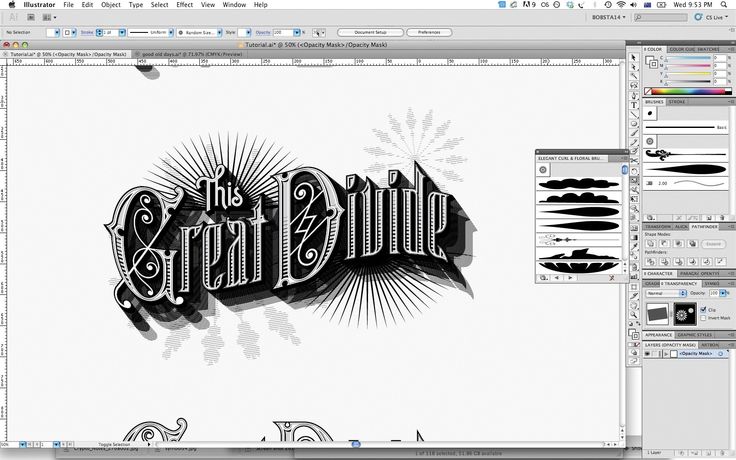Screen dimensions: 736x460
Task: Expand the Opacity Mask layer triangle
Action: [665, 354]
